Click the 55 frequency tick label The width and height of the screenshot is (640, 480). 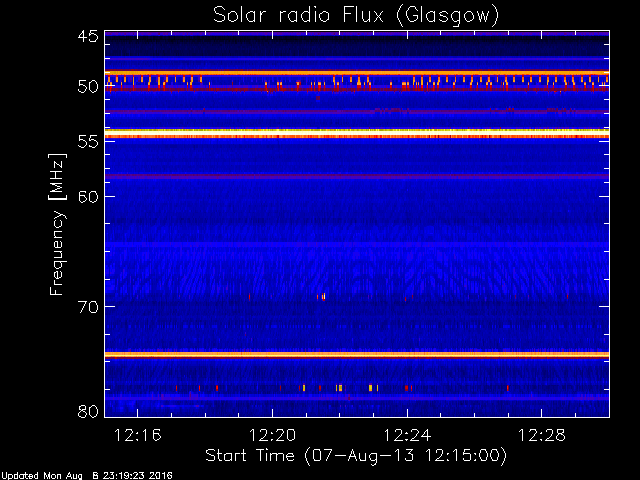[88, 142]
